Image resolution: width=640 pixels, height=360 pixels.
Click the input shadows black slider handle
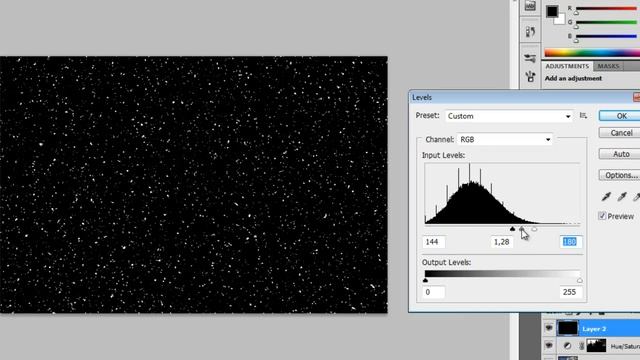click(512, 229)
